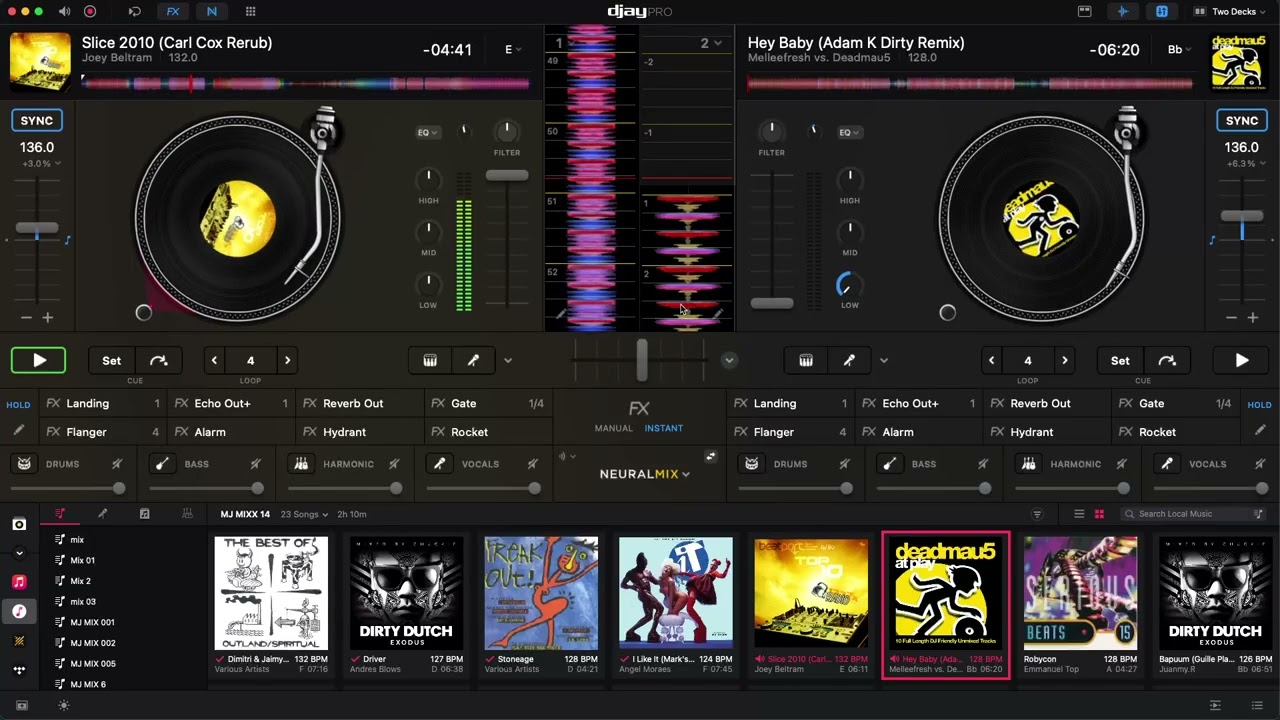
Task: Trigger Rocket FX on right deck
Action: point(1174,432)
